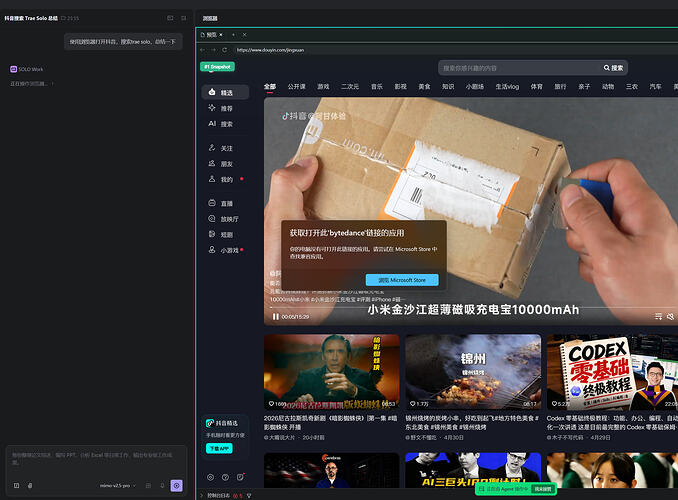Click the browser URL address bar
The height and width of the screenshot is (500, 678).
[x=454, y=50]
